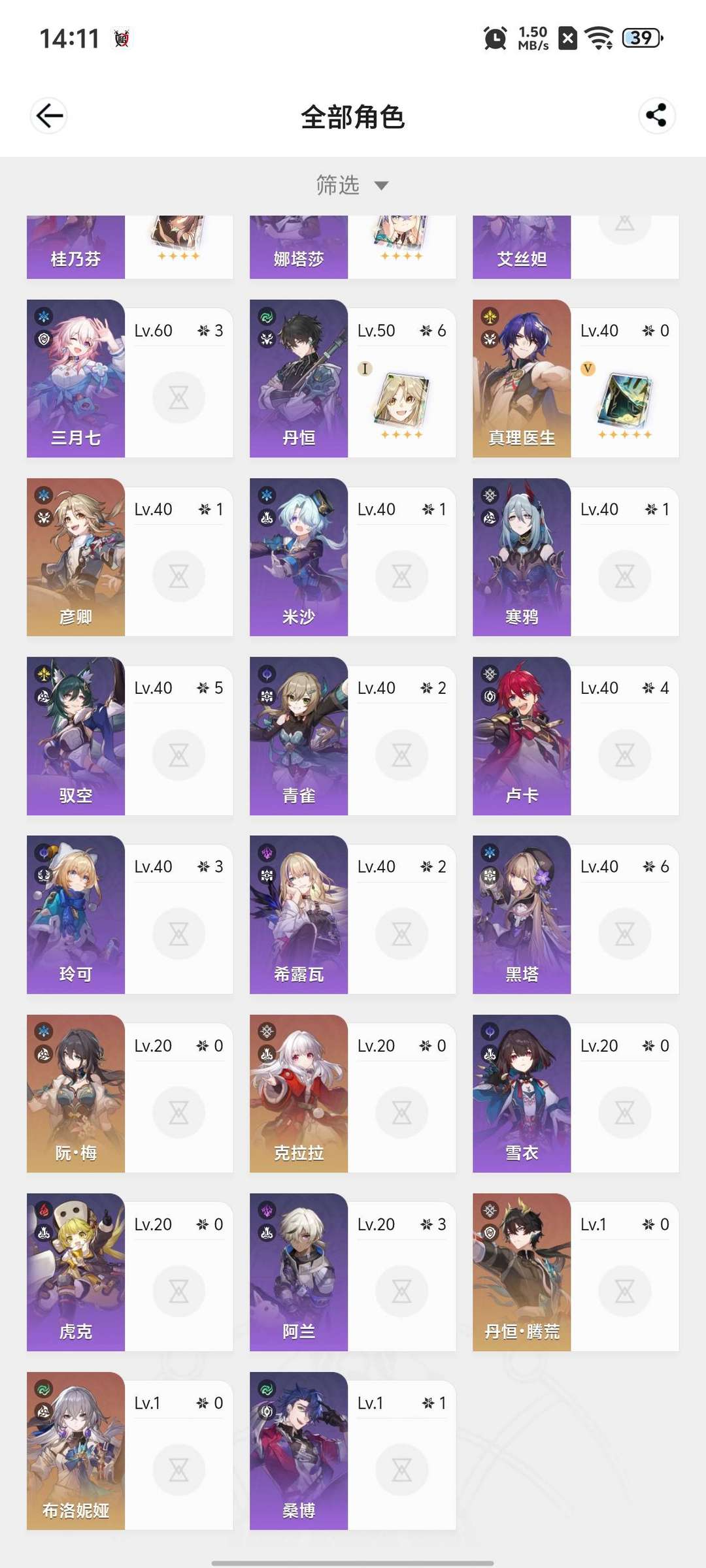The height and width of the screenshot is (1568, 706).
Task: Open the share icon at top right
Action: [656, 116]
